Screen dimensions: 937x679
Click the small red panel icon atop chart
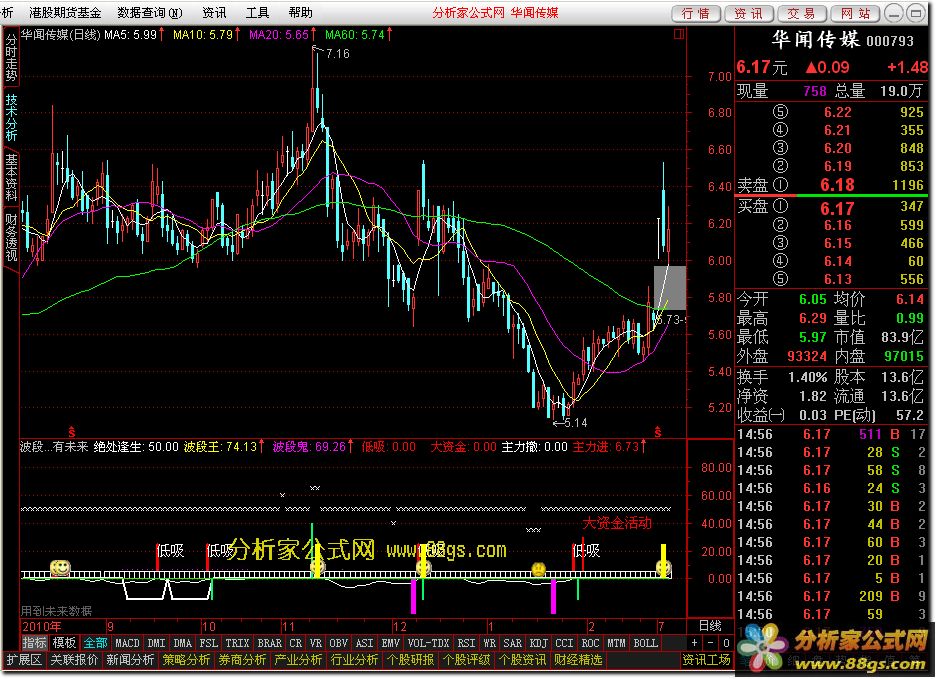[679, 35]
